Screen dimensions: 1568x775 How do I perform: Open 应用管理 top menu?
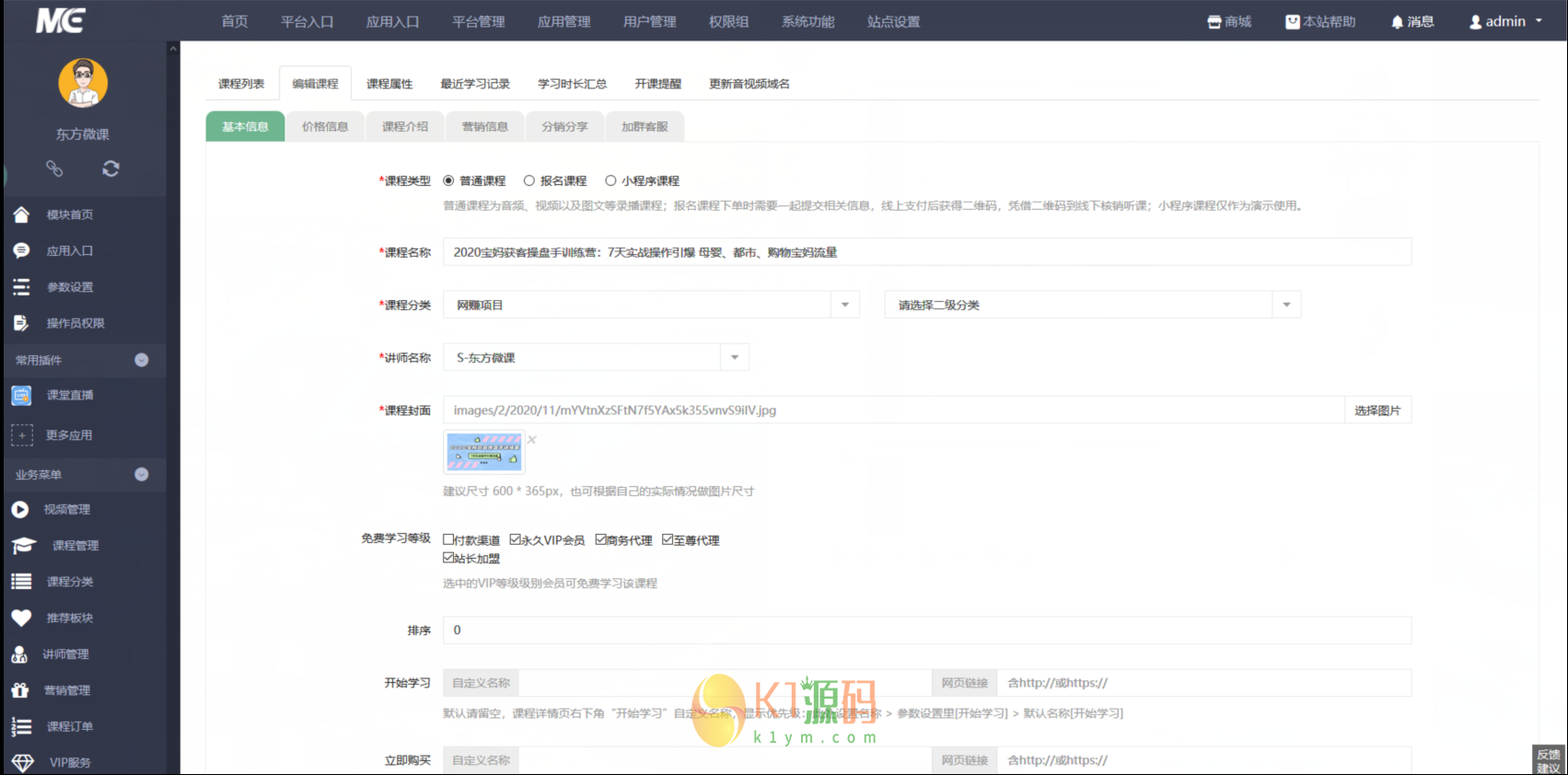pos(564,21)
